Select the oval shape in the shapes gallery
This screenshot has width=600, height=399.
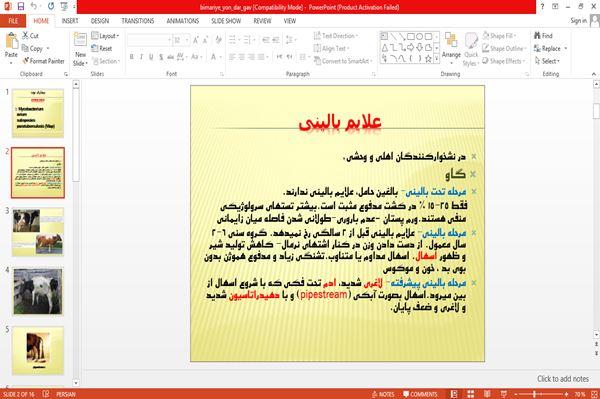[x=420, y=37]
